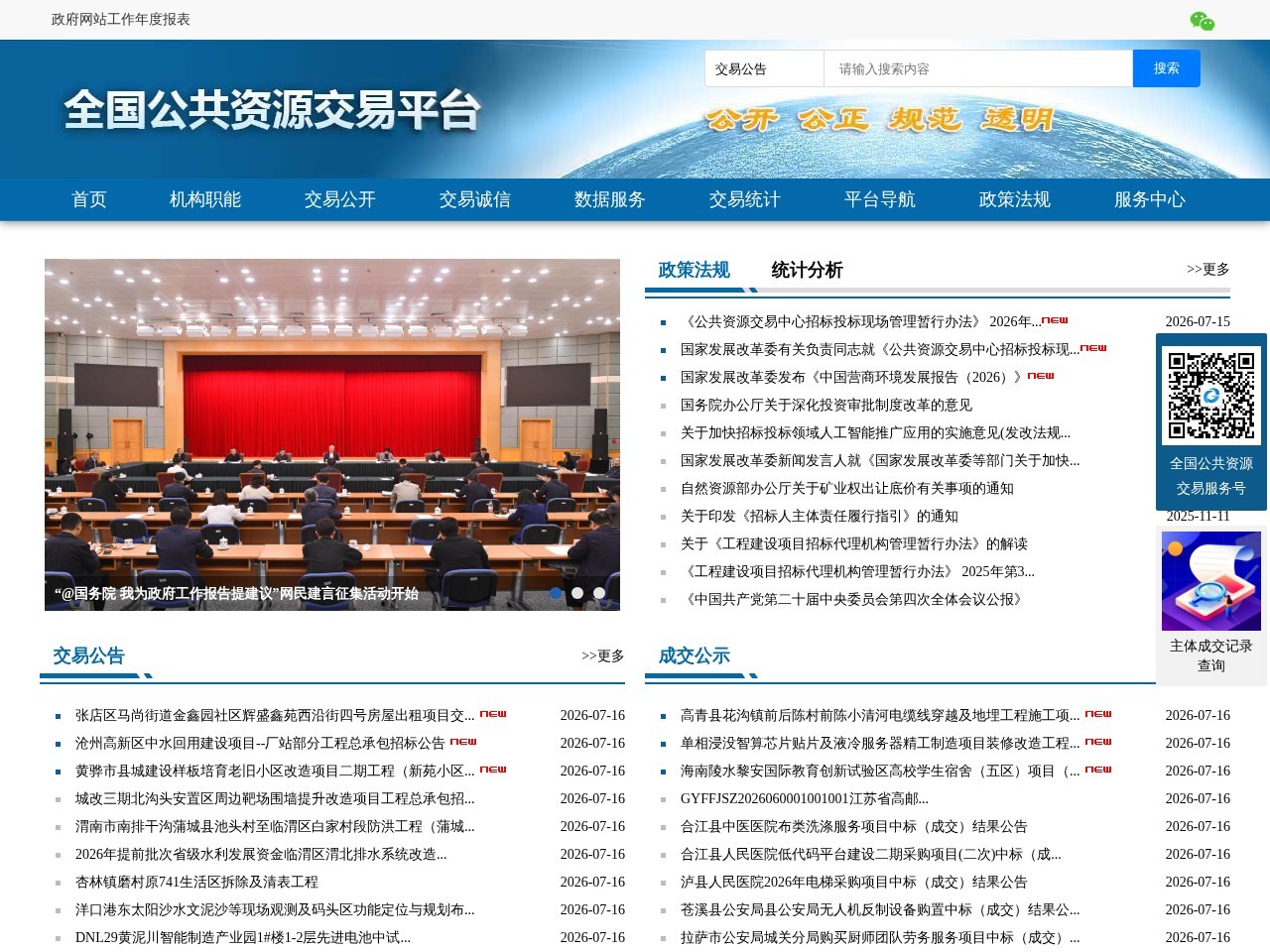Open 杏林镇磨村原741生活区拆除 announcement
This screenshot has width=1270, height=952.
(x=196, y=882)
